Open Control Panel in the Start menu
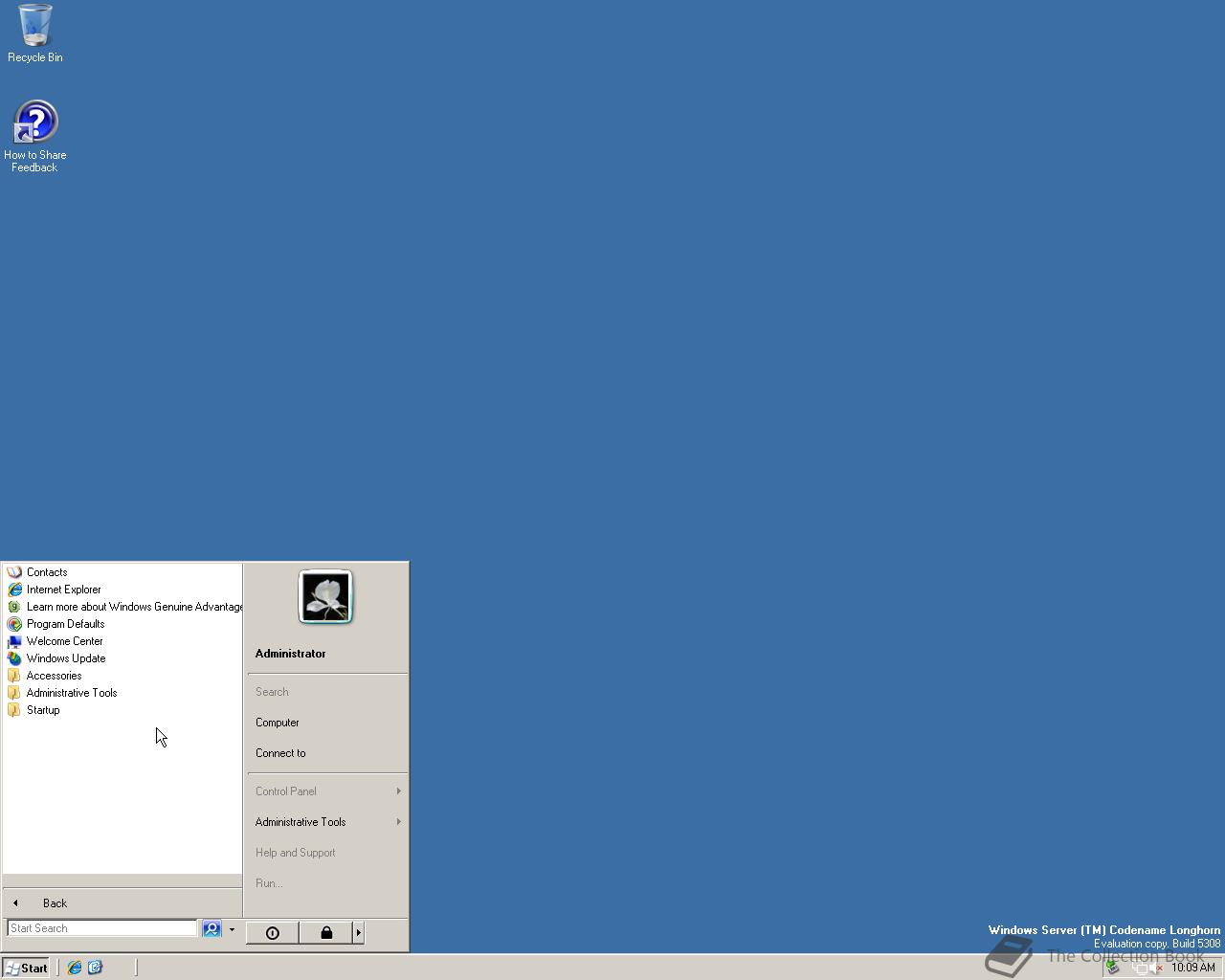Screen dimensions: 1225x980 tap(286, 791)
